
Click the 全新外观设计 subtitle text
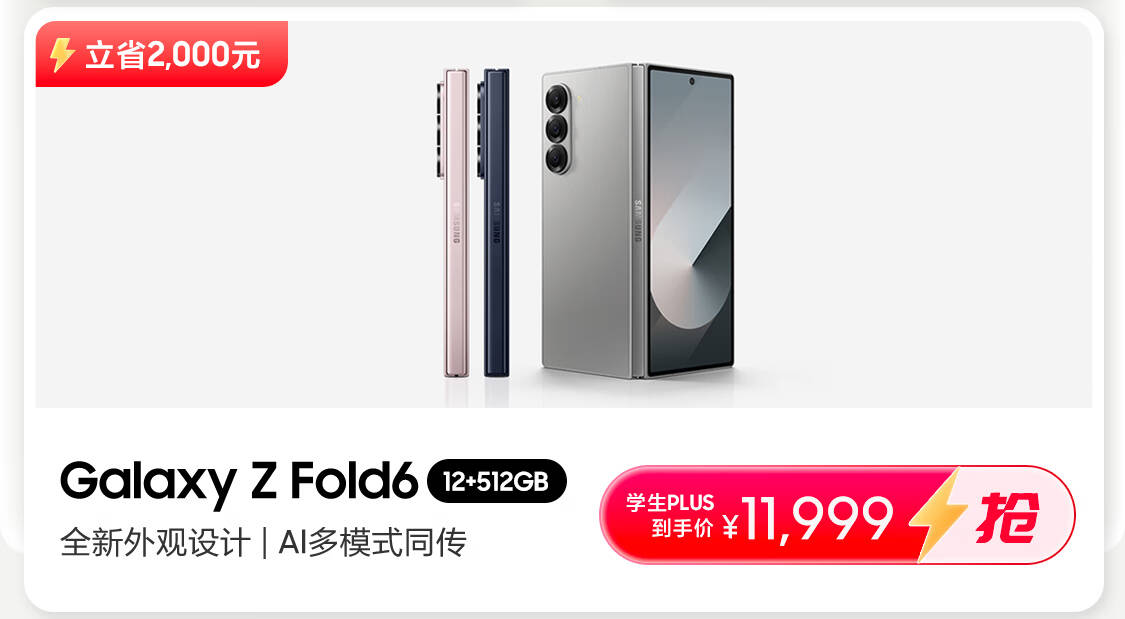point(156,543)
